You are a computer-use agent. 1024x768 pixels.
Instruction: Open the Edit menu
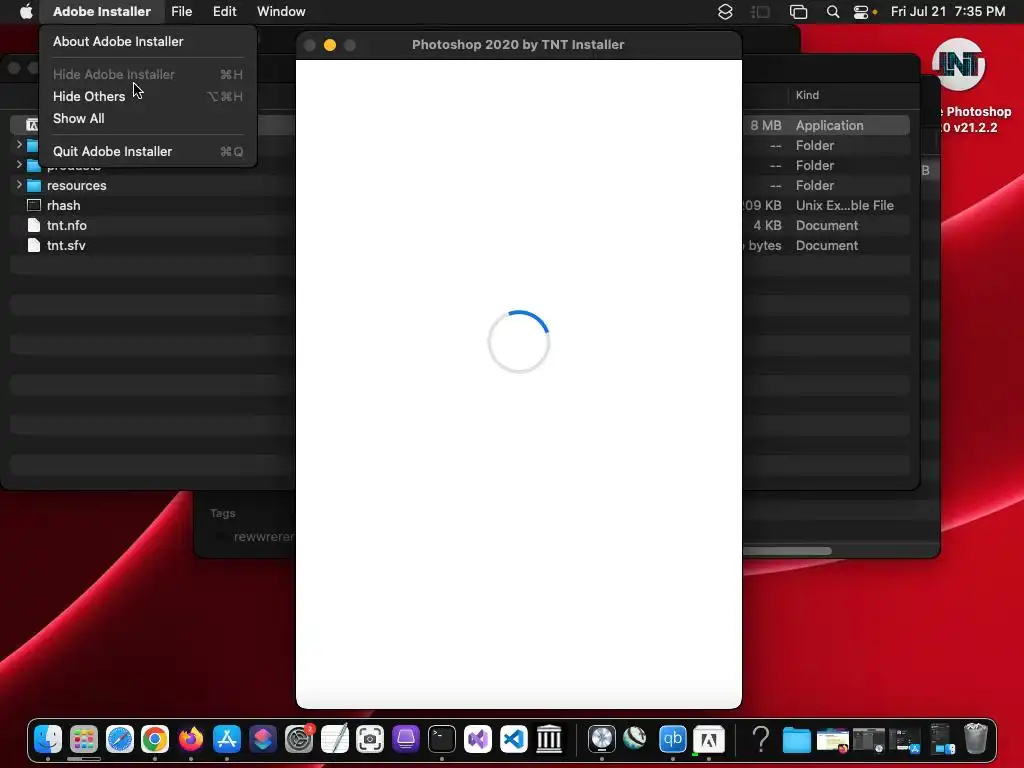(225, 11)
